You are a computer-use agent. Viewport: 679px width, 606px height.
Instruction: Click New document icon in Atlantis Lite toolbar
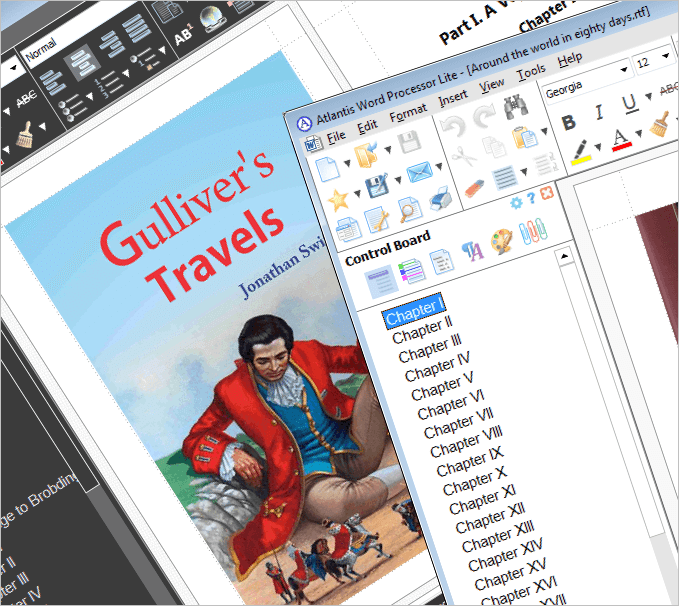[327, 169]
